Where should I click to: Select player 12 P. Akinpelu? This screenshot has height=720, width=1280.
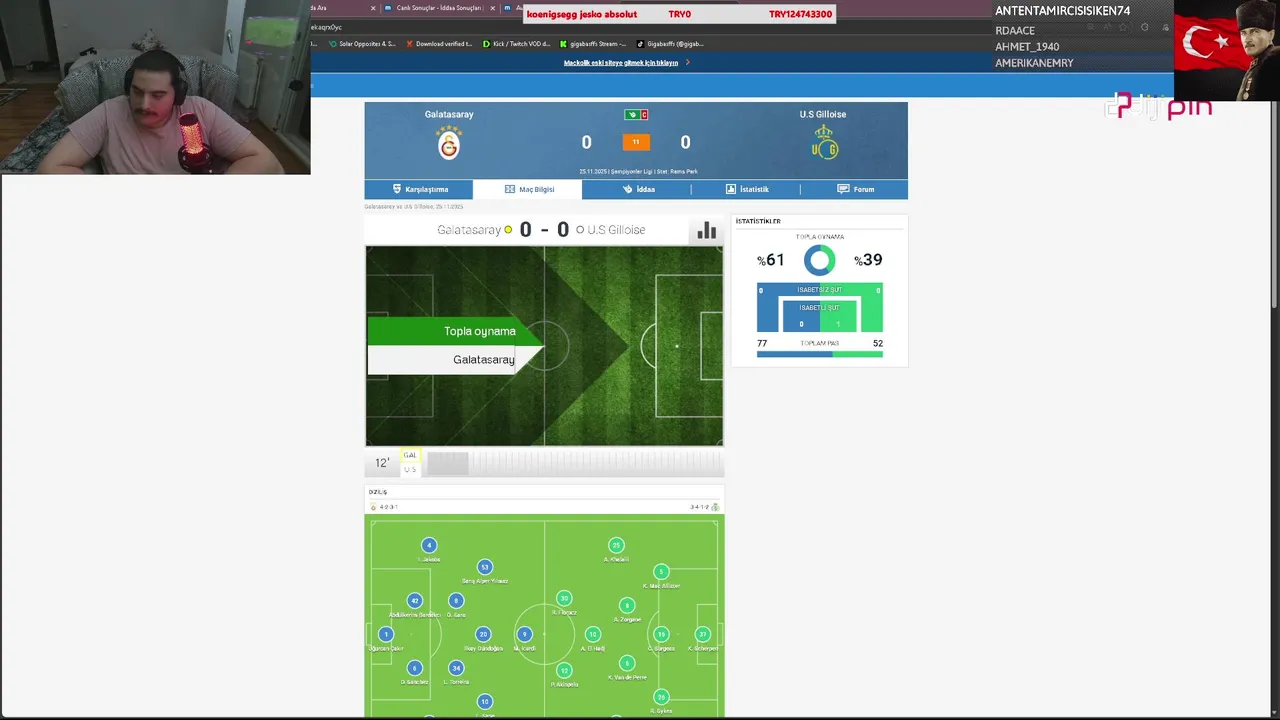pos(564,671)
